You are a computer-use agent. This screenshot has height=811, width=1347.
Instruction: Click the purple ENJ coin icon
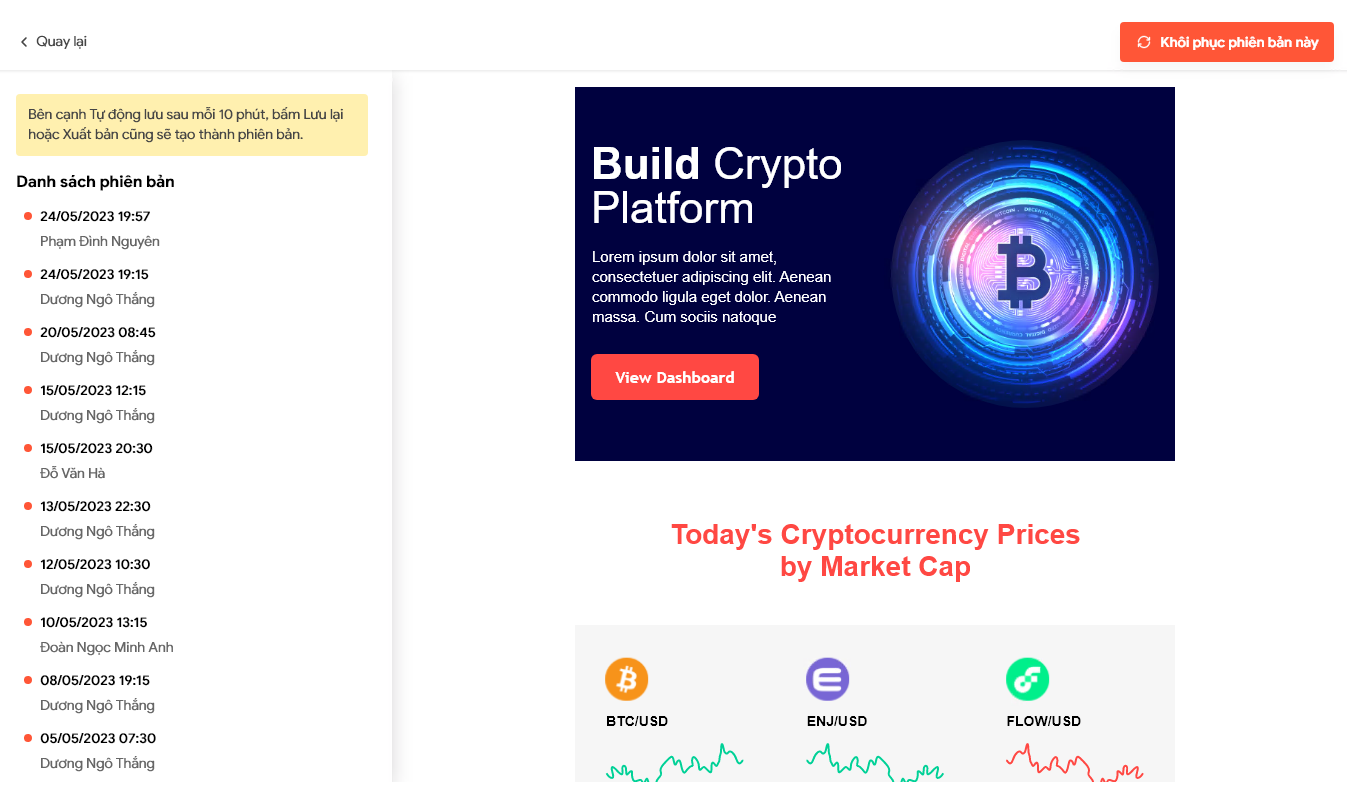pos(827,680)
